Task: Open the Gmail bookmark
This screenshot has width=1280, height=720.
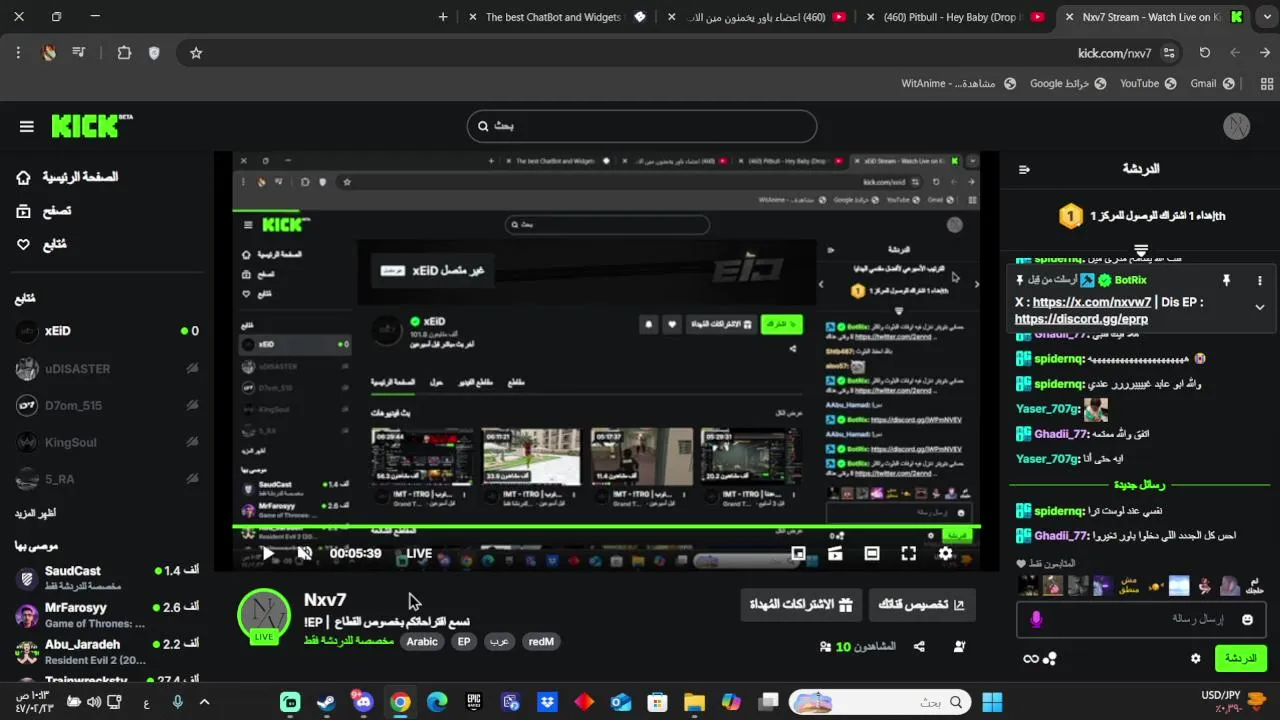Action: 1213,84
